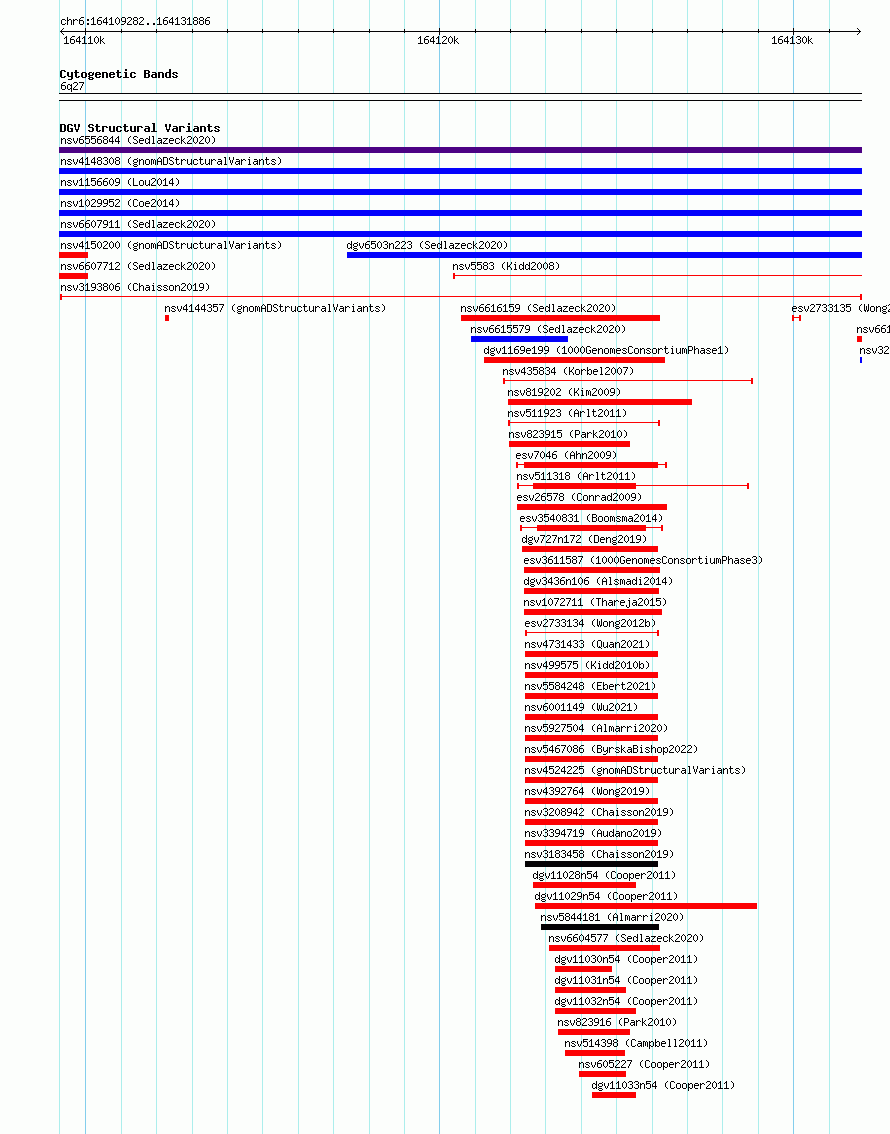This screenshot has height=1134, width=890.
Task: Click nsv514398 (Campbell2011) label
Action: 636,1042
